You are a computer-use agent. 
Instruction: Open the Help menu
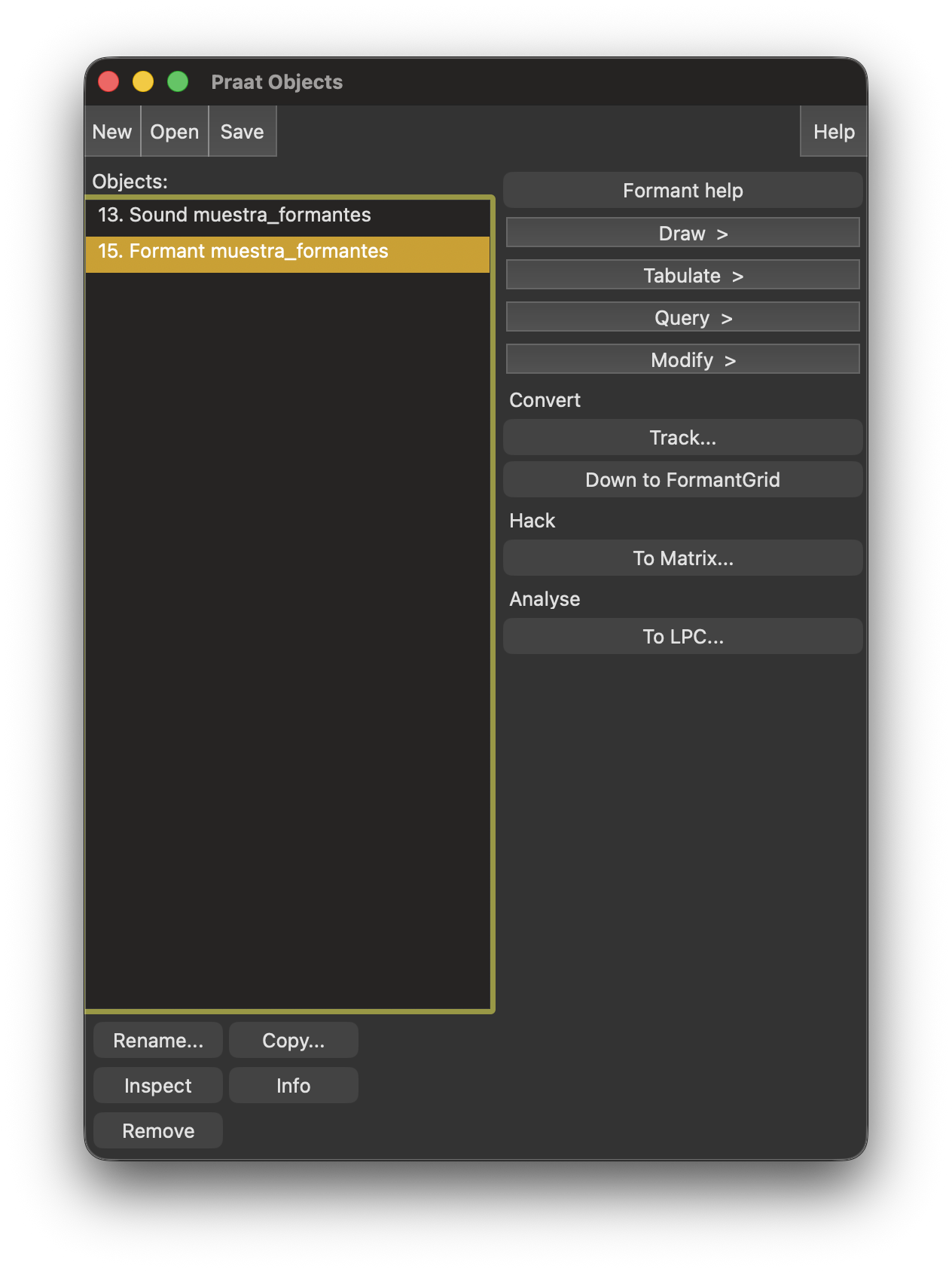833,132
